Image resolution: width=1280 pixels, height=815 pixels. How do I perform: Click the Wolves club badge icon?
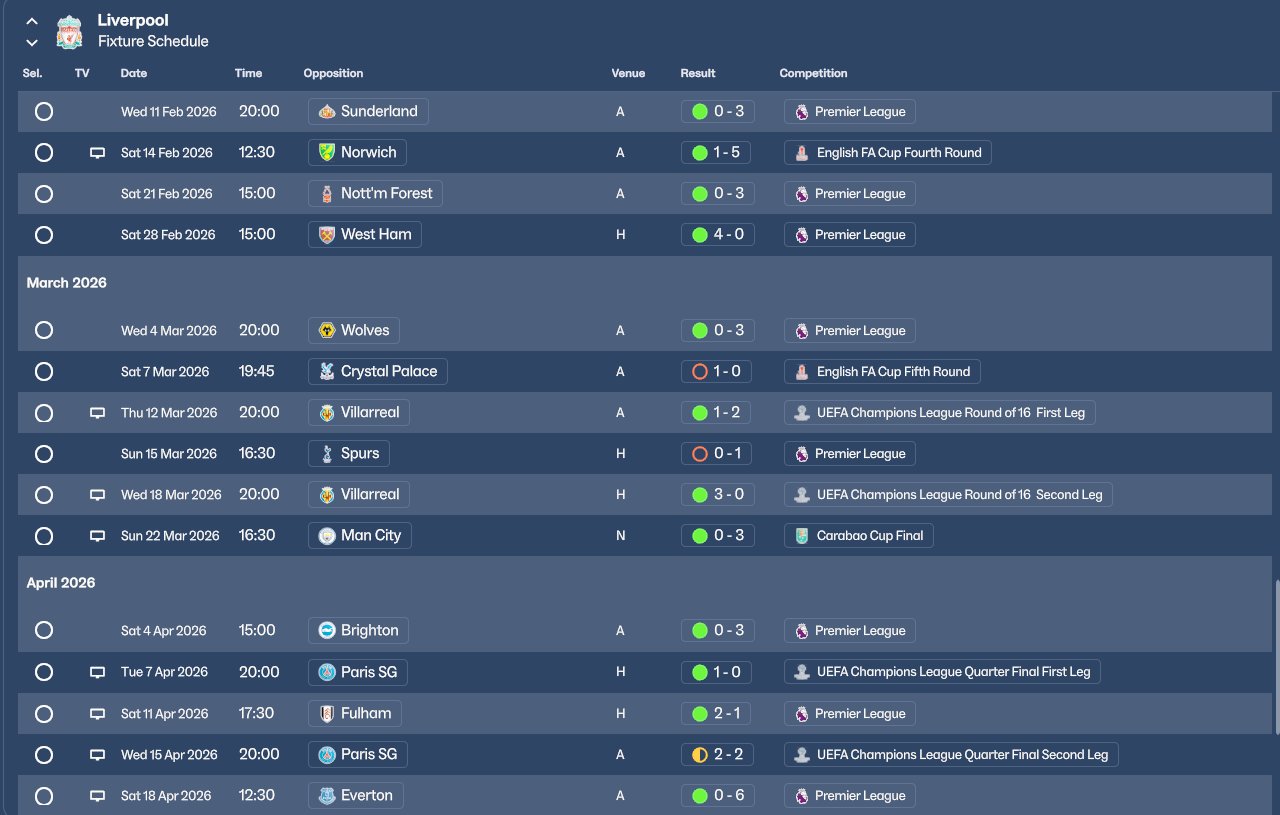(326, 331)
